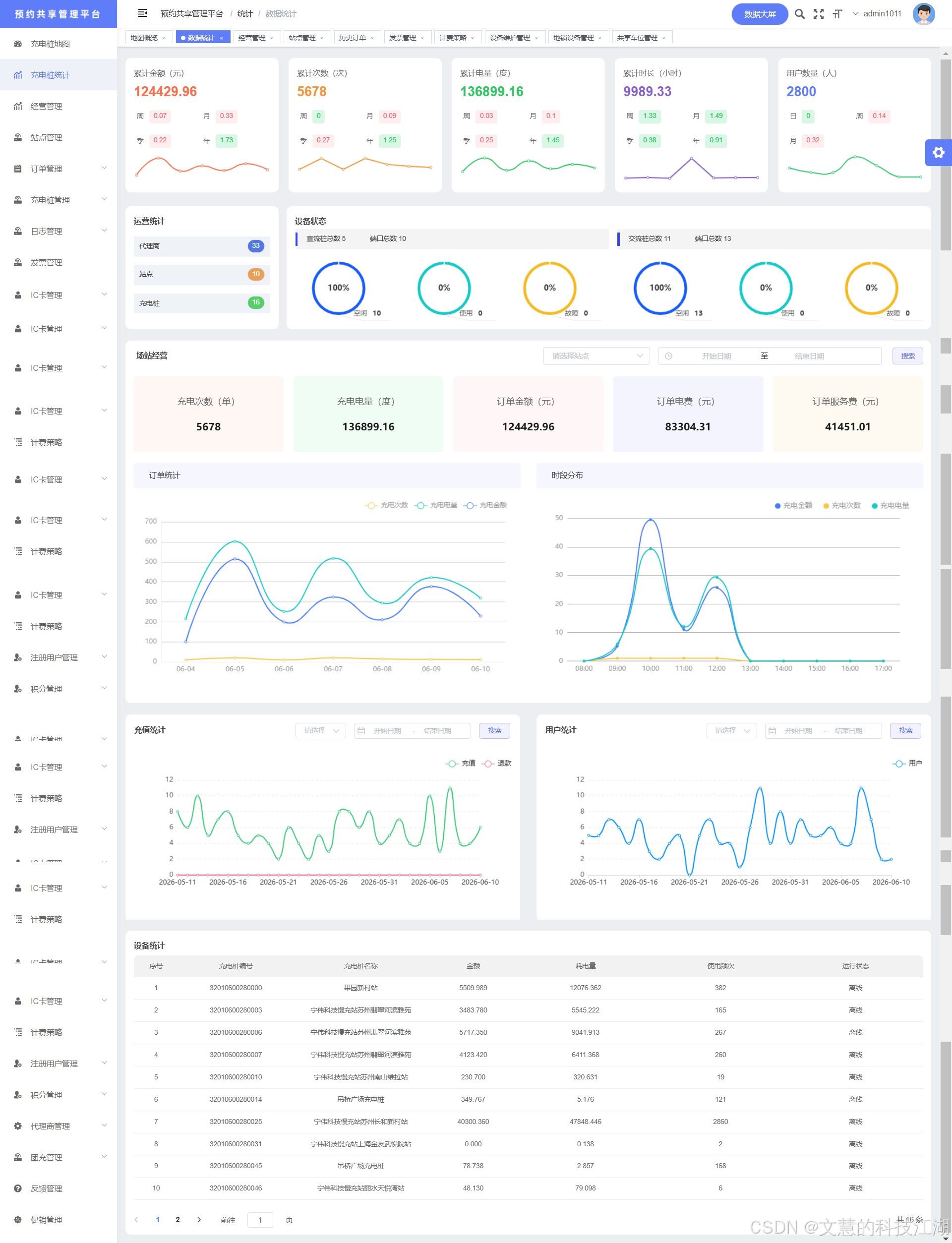Go to page 2 of 设备统计

point(178,1220)
